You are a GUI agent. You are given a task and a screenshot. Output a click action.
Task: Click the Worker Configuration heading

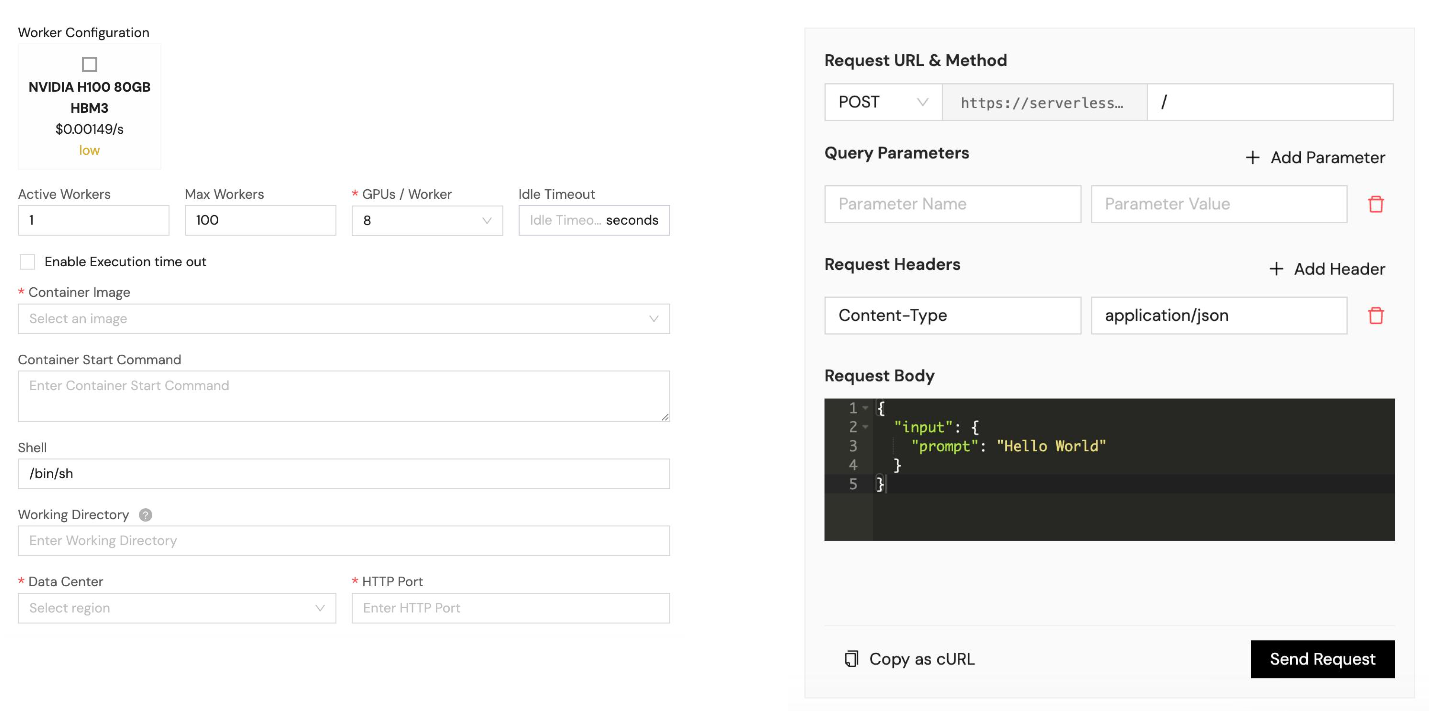(x=84, y=33)
